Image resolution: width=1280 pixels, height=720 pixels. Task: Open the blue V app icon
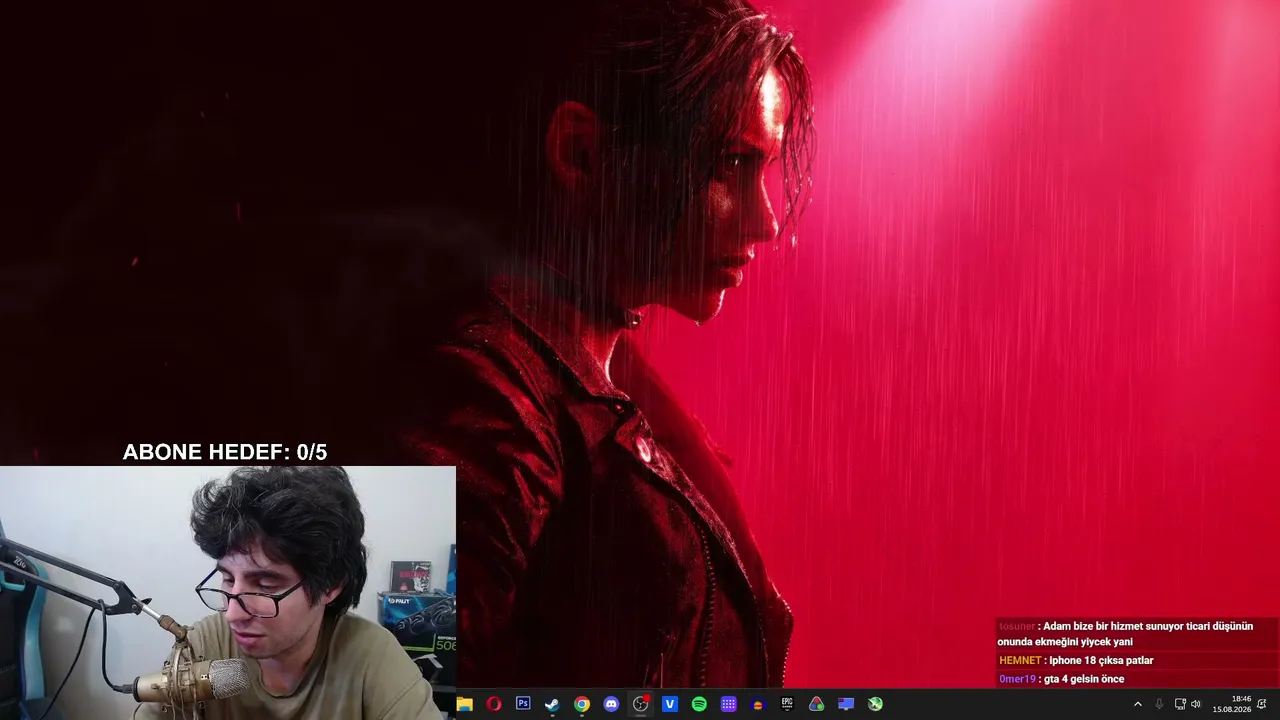670,704
